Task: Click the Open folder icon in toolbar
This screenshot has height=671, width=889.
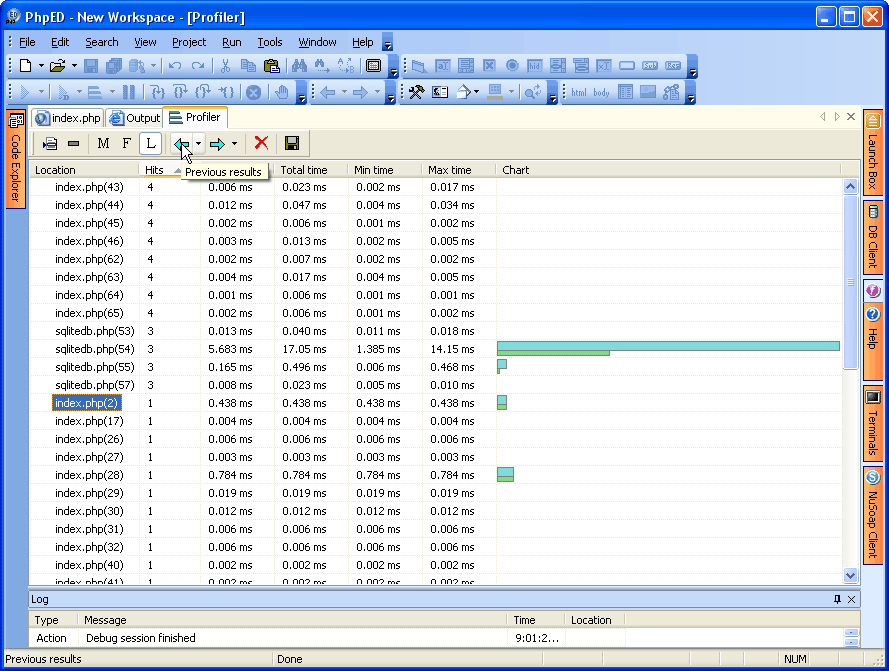Action: (57, 66)
